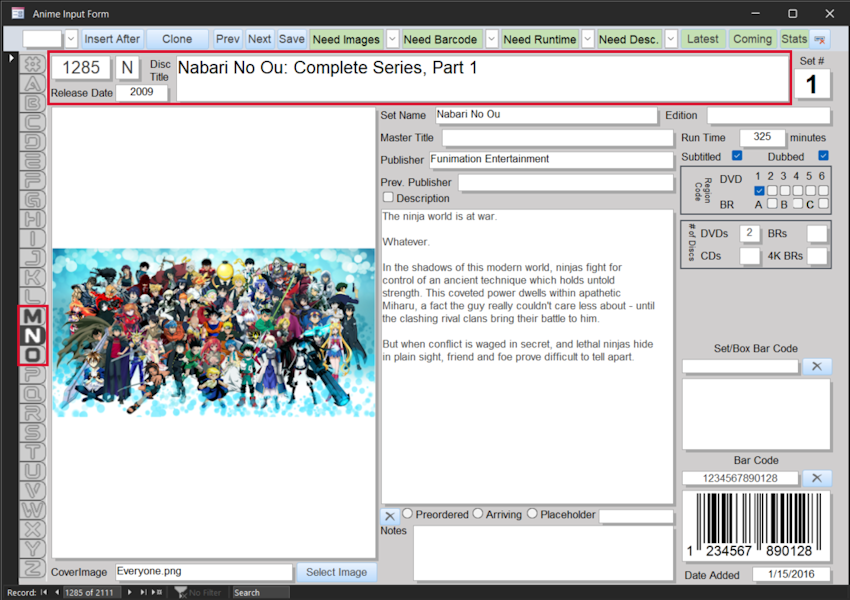Click Insert After button
The image size is (850, 600).
pyautogui.click(x=112, y=39)
